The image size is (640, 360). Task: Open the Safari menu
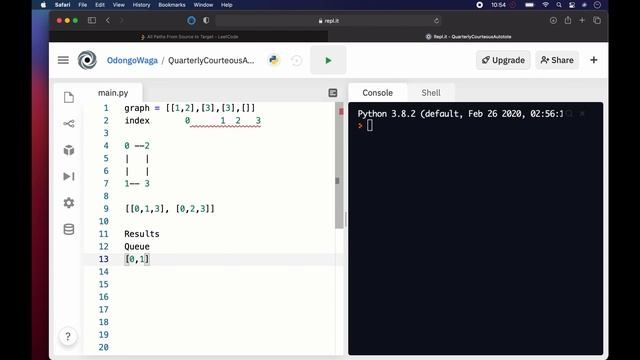tap(62, 5)
